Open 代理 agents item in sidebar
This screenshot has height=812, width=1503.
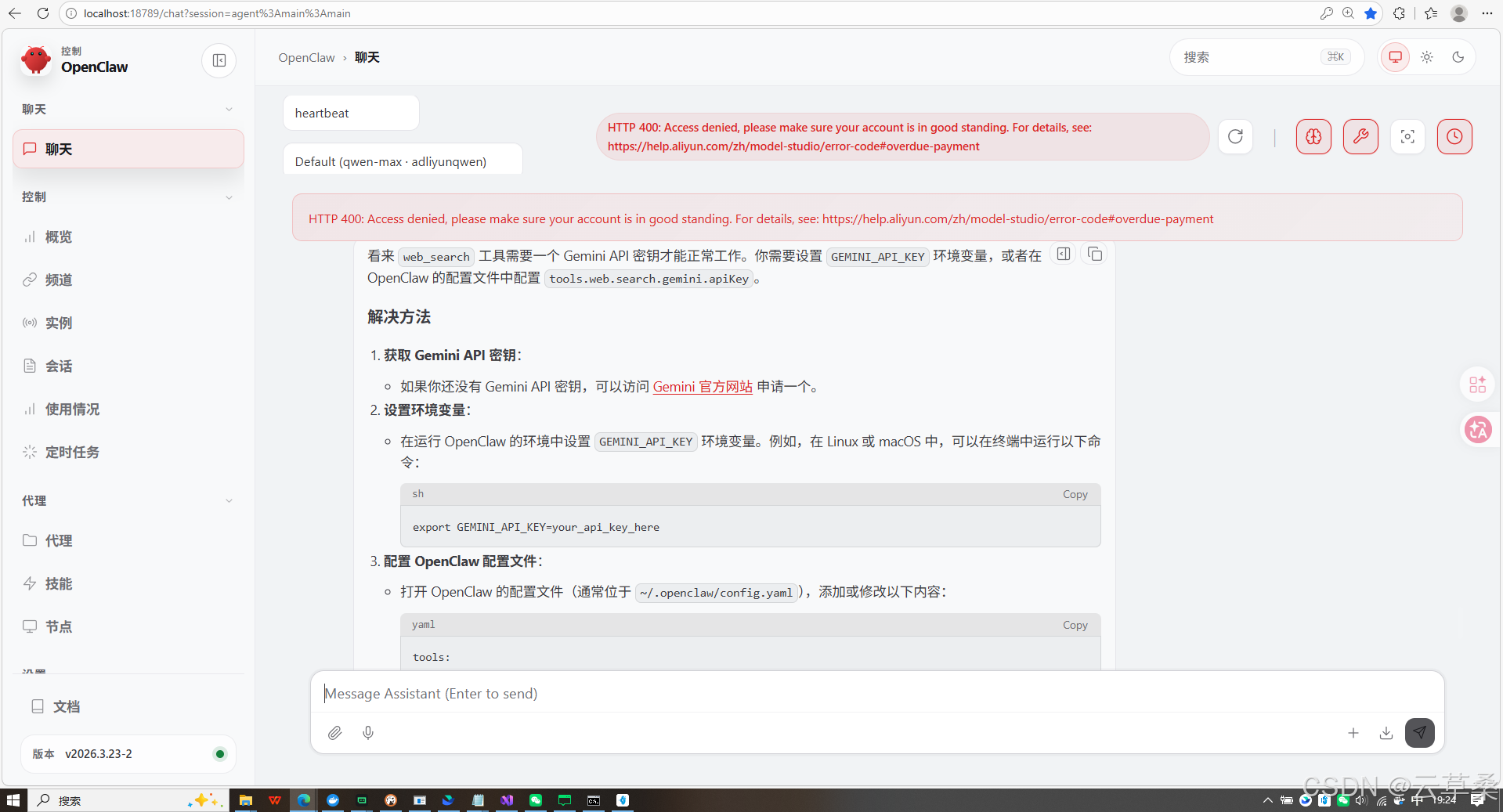click(128, 540)
